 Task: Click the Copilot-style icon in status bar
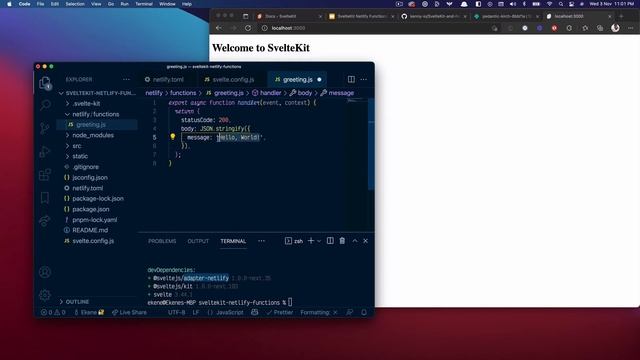(x=255, y=312)
